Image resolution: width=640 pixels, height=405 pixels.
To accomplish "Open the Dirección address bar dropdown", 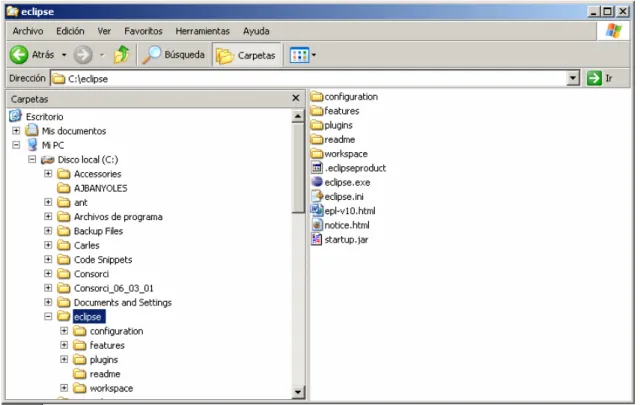I will (573, 78).
